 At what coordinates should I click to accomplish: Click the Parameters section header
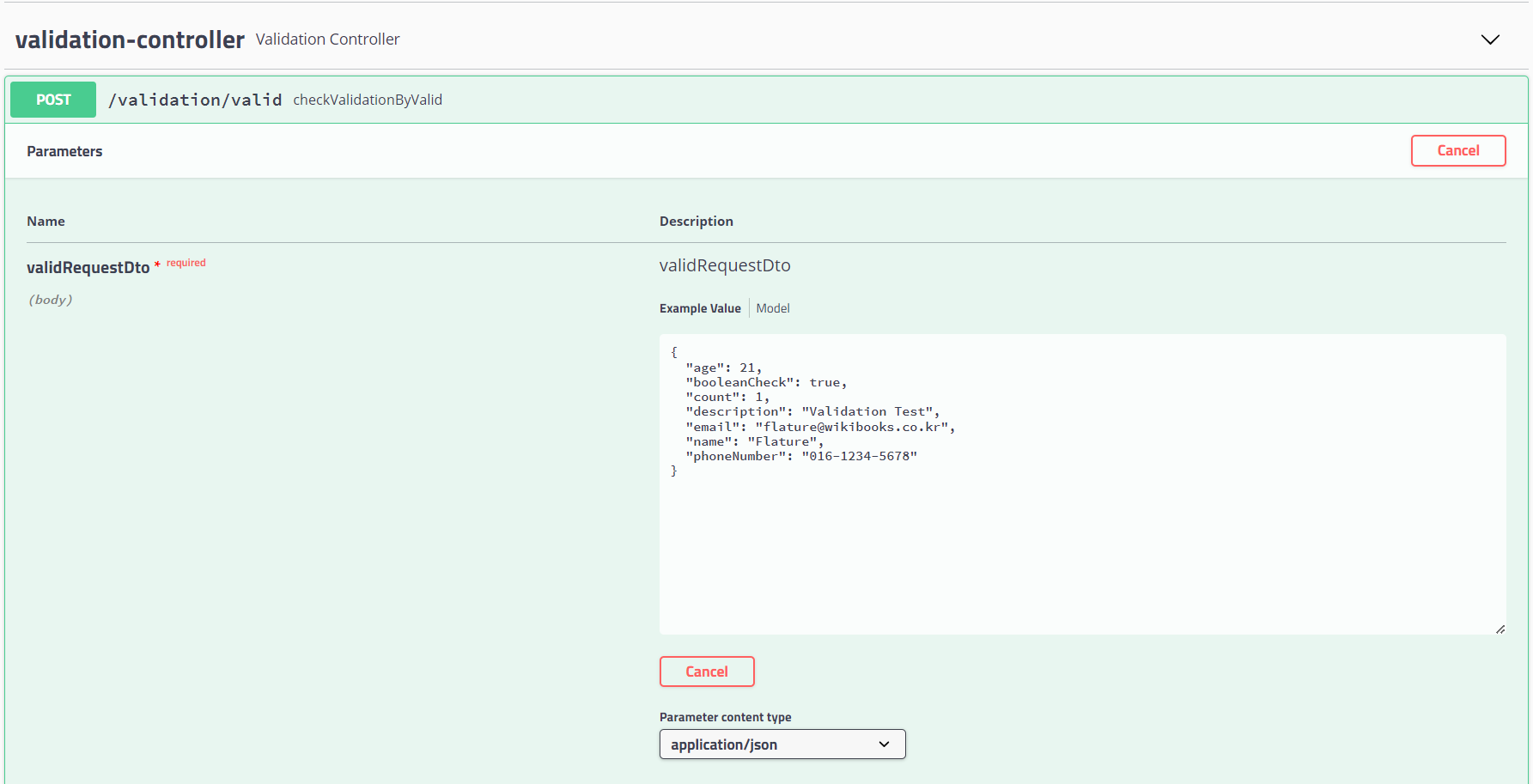point(64,151)
